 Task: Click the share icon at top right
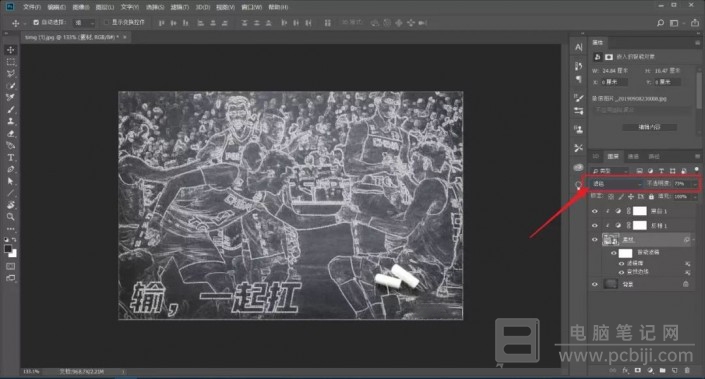[x=695, y=23]
